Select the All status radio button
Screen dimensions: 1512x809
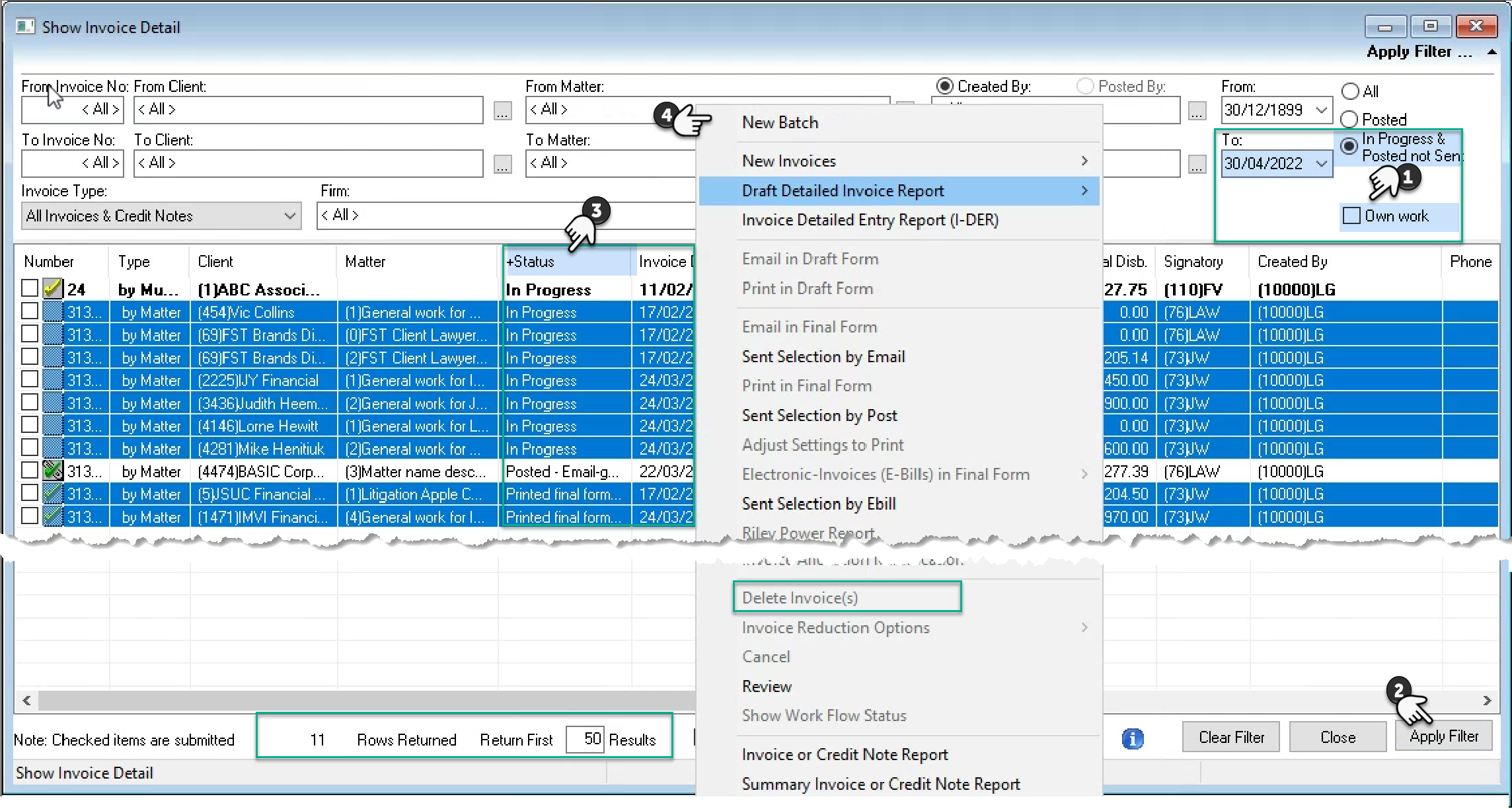coord(1350,91)
